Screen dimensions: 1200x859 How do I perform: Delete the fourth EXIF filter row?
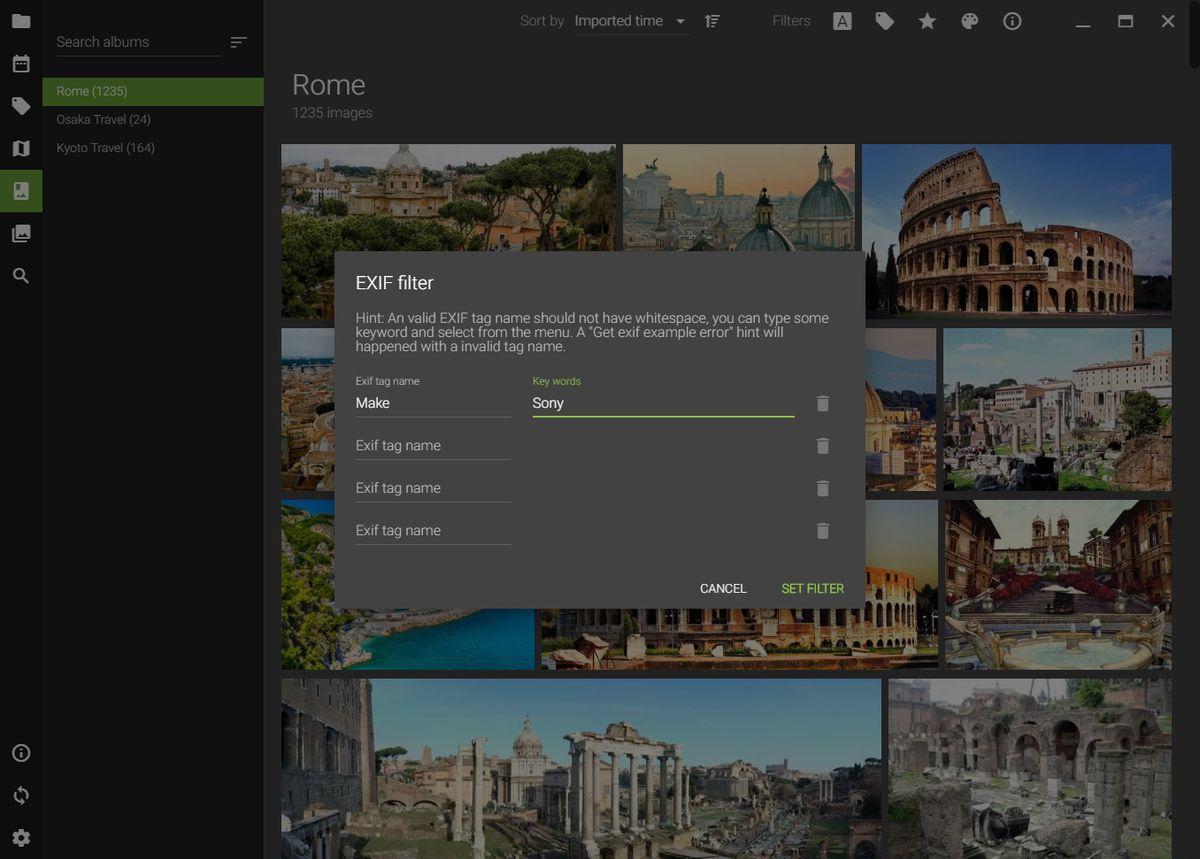tap(823, 531)
